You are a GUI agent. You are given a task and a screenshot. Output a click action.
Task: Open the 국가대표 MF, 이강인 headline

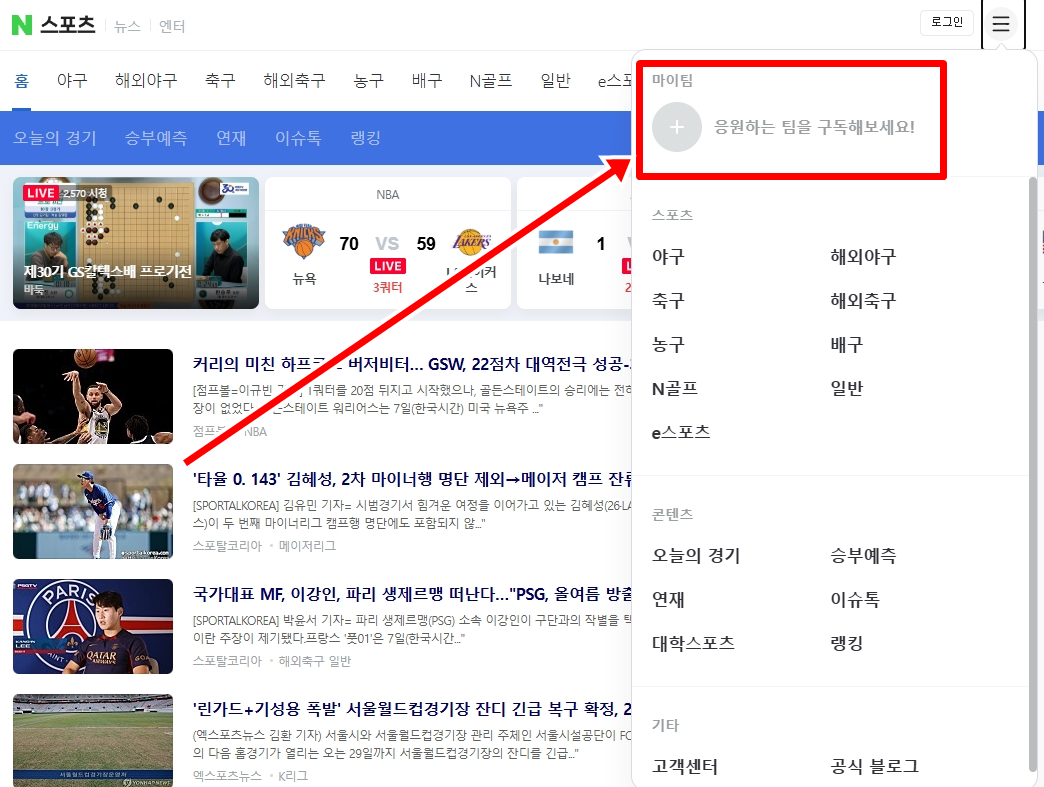[412, 594]
